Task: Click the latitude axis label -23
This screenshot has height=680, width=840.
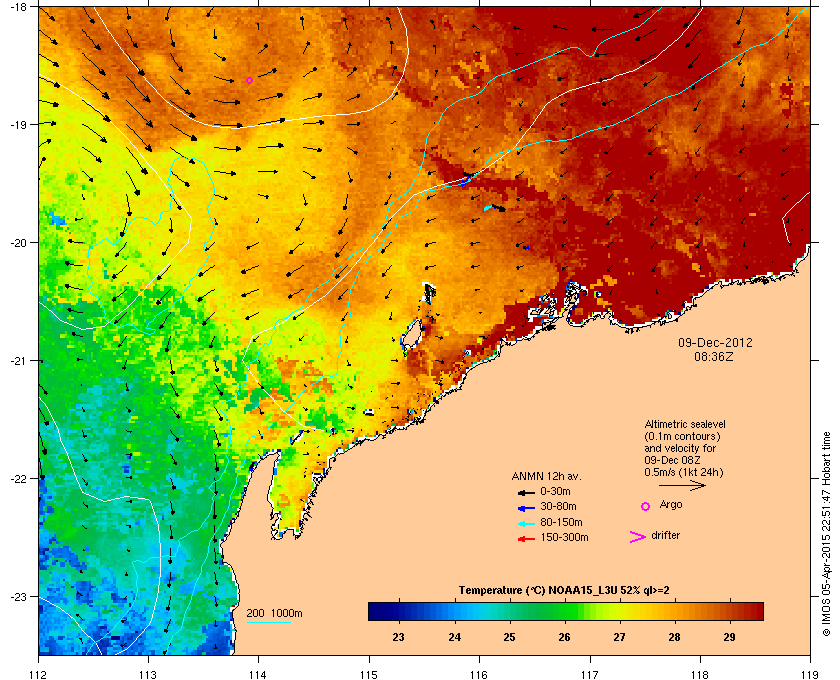Action: 19,596
